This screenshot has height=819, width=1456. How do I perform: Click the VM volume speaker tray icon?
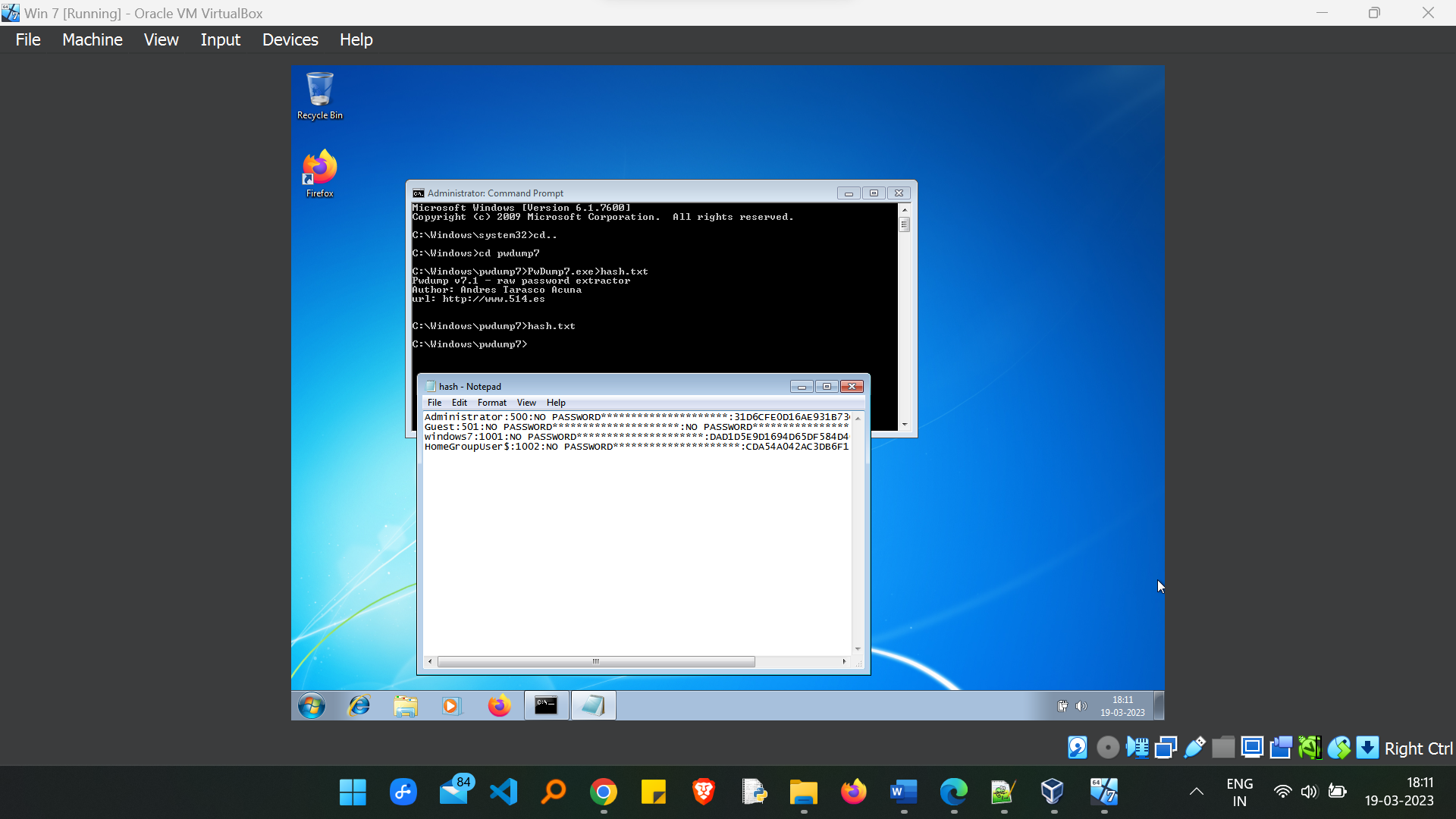point(1081,706)
